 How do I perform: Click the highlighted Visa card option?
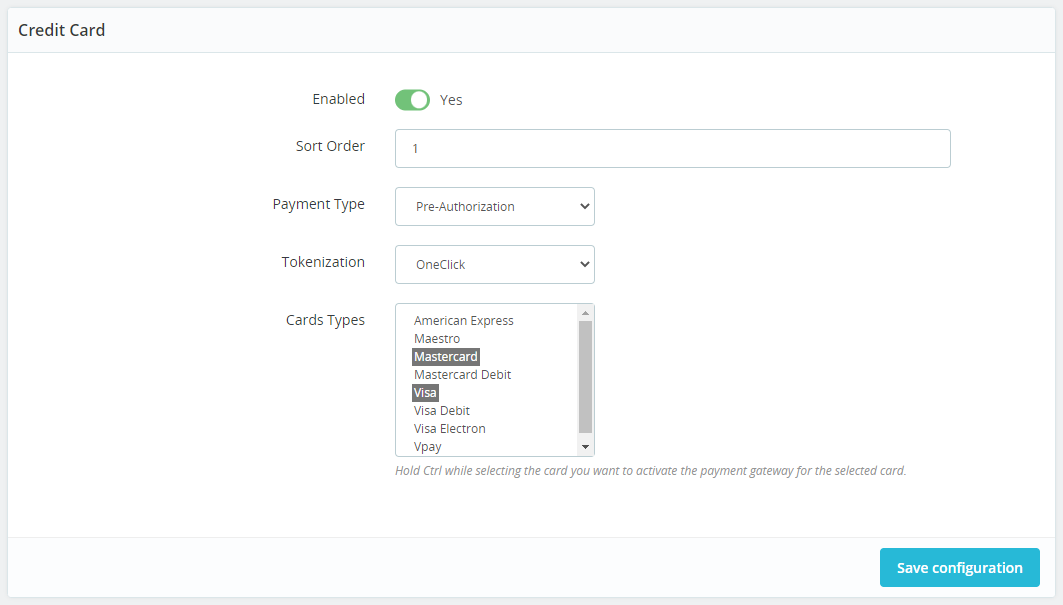[425, 393]
